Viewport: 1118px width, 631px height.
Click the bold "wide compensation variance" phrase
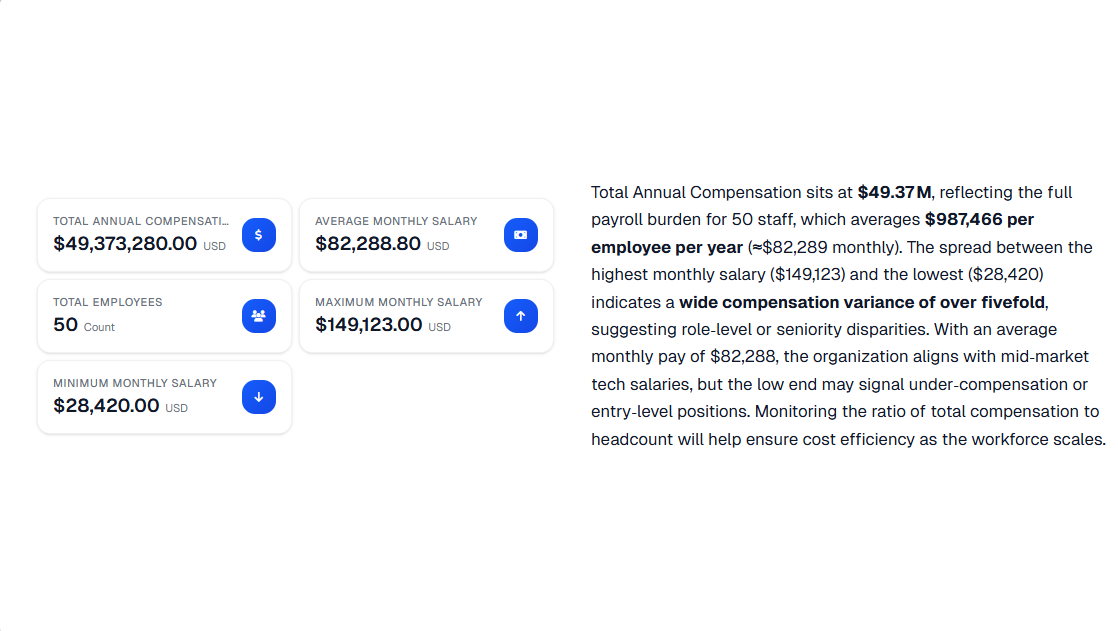[x=781, y=302]
